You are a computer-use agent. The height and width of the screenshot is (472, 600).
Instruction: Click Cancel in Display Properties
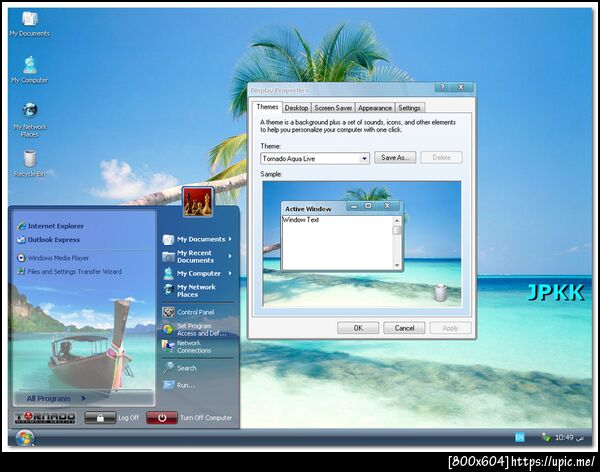click(404, 328)
